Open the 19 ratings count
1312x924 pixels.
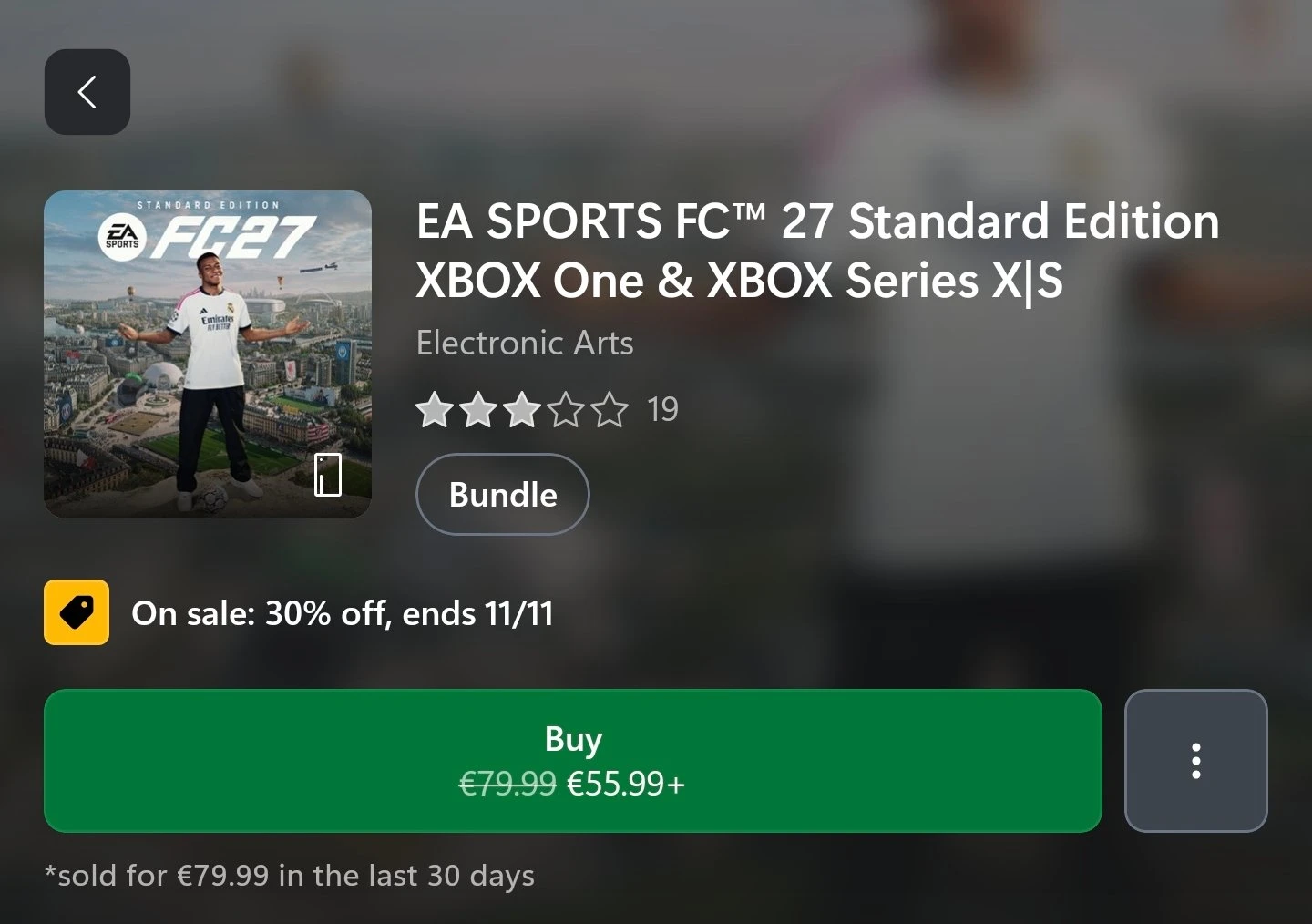(663, 410)
